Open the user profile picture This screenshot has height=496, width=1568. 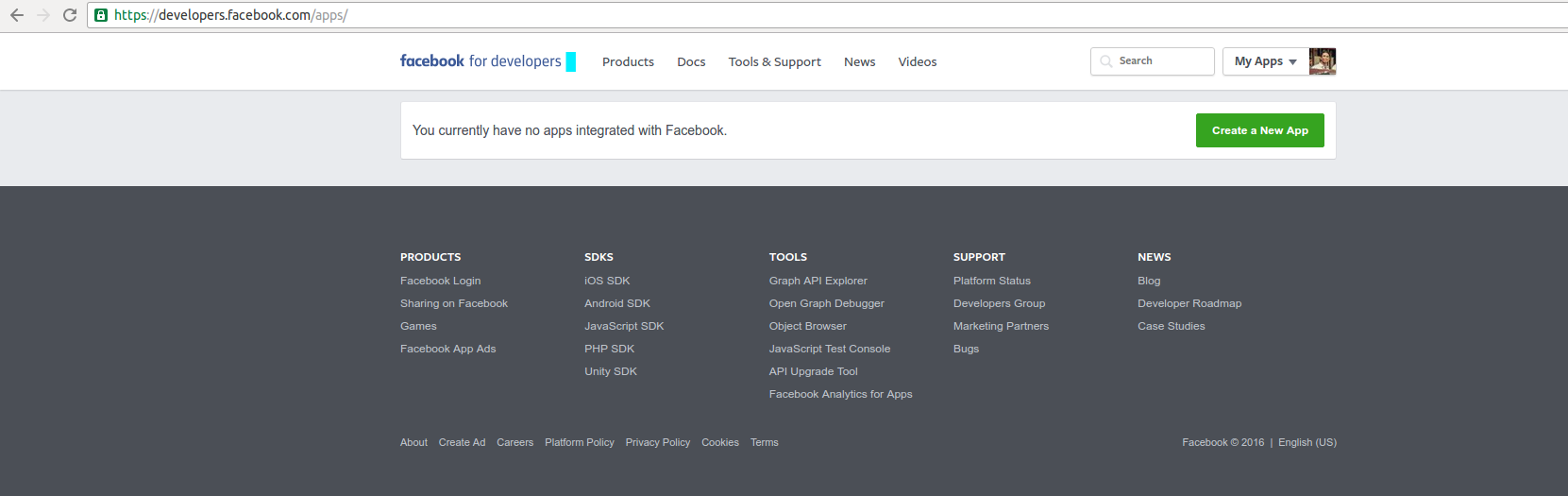click(1323, 61)
